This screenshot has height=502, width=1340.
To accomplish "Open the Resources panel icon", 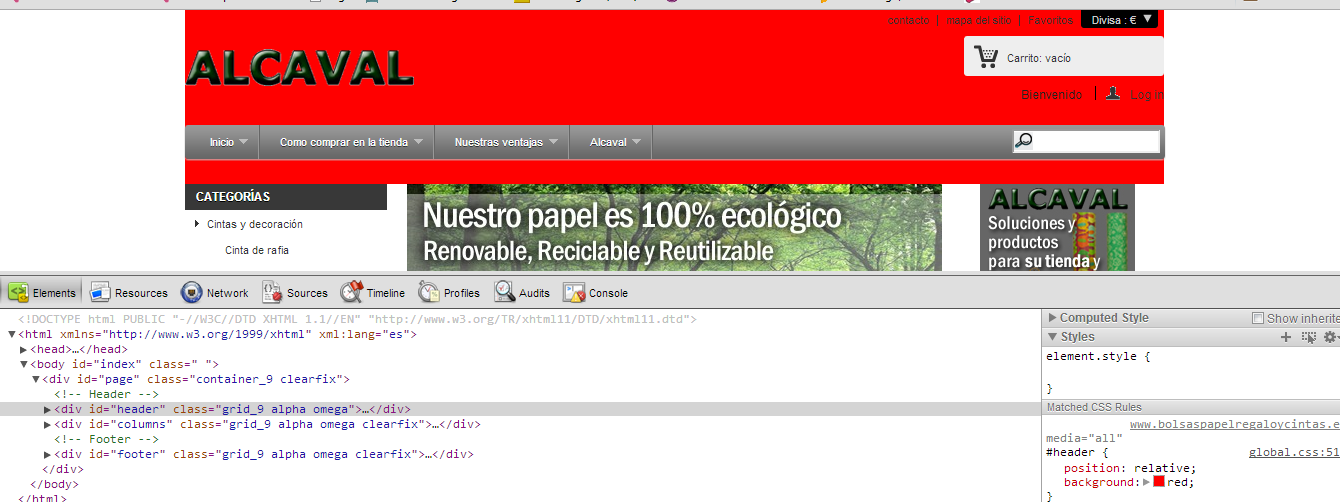I will point(100,292).
